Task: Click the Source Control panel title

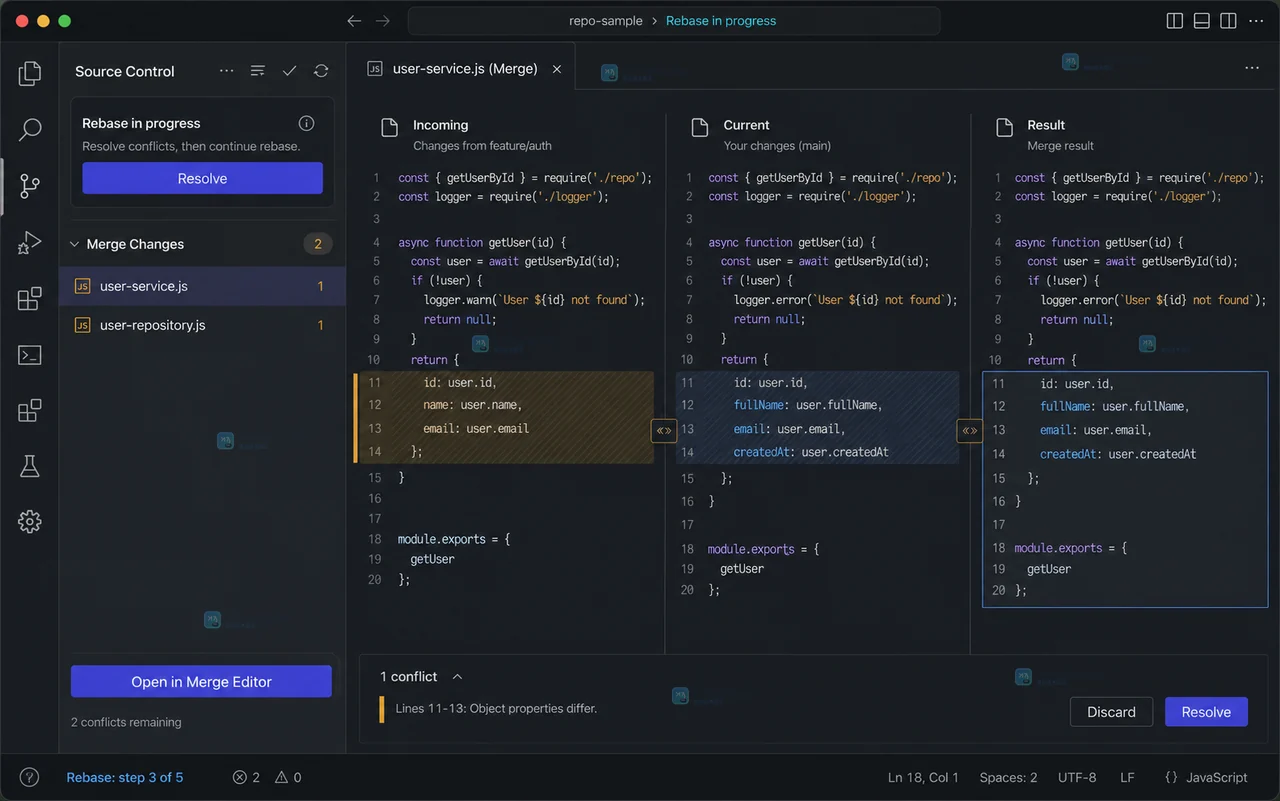Action: tap(125, 71)
